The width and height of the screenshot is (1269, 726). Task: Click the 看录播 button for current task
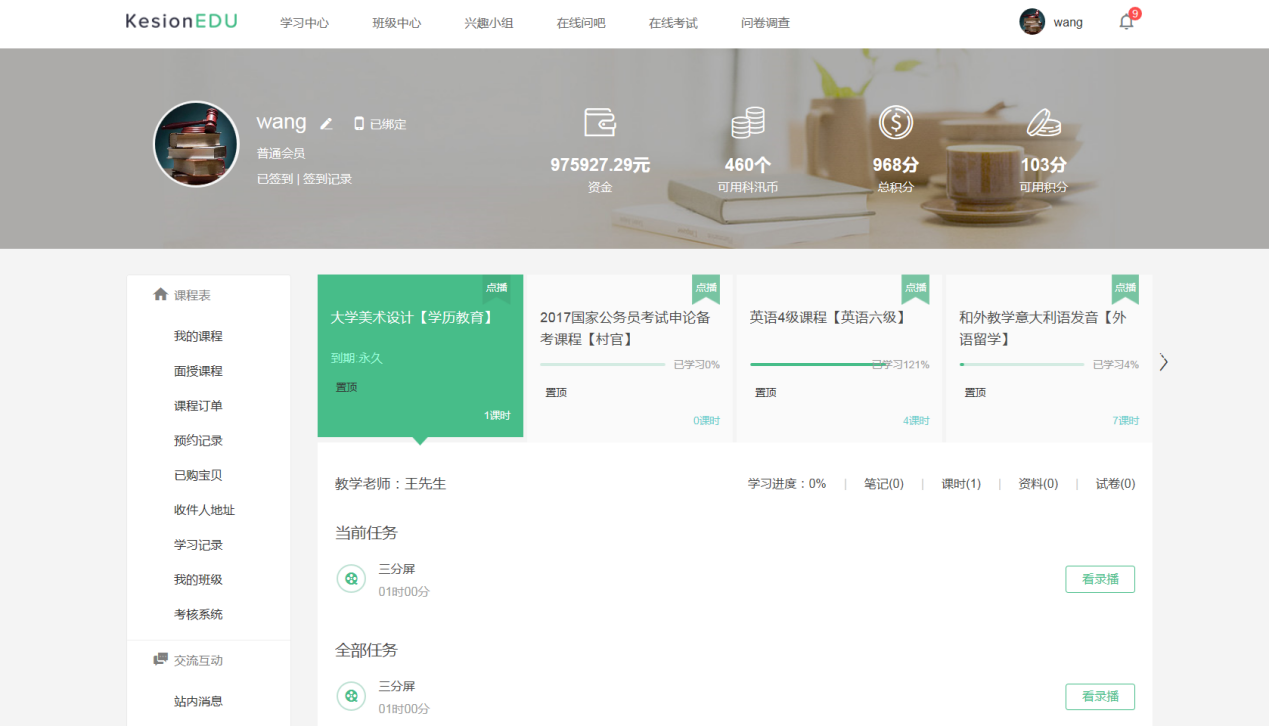tap(1099, 579)
